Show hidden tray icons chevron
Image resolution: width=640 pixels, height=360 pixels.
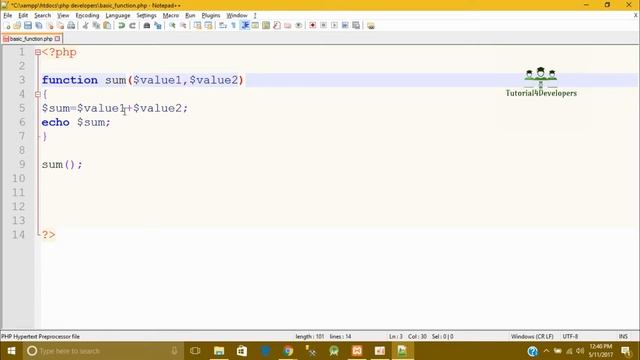tap(546, 351)
